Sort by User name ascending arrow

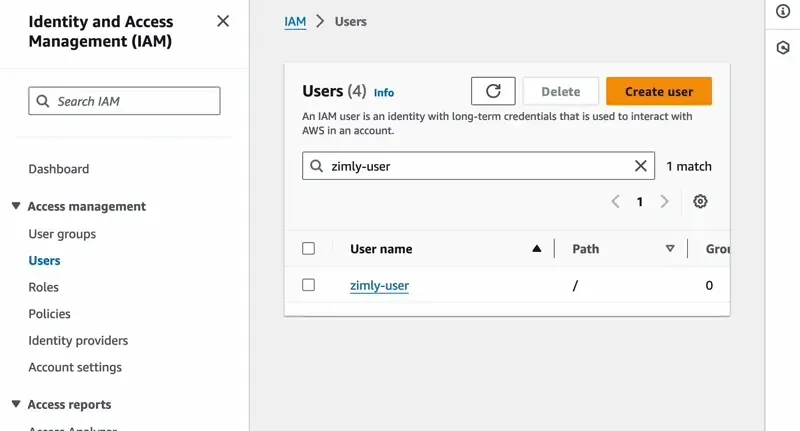click(536, 249)
